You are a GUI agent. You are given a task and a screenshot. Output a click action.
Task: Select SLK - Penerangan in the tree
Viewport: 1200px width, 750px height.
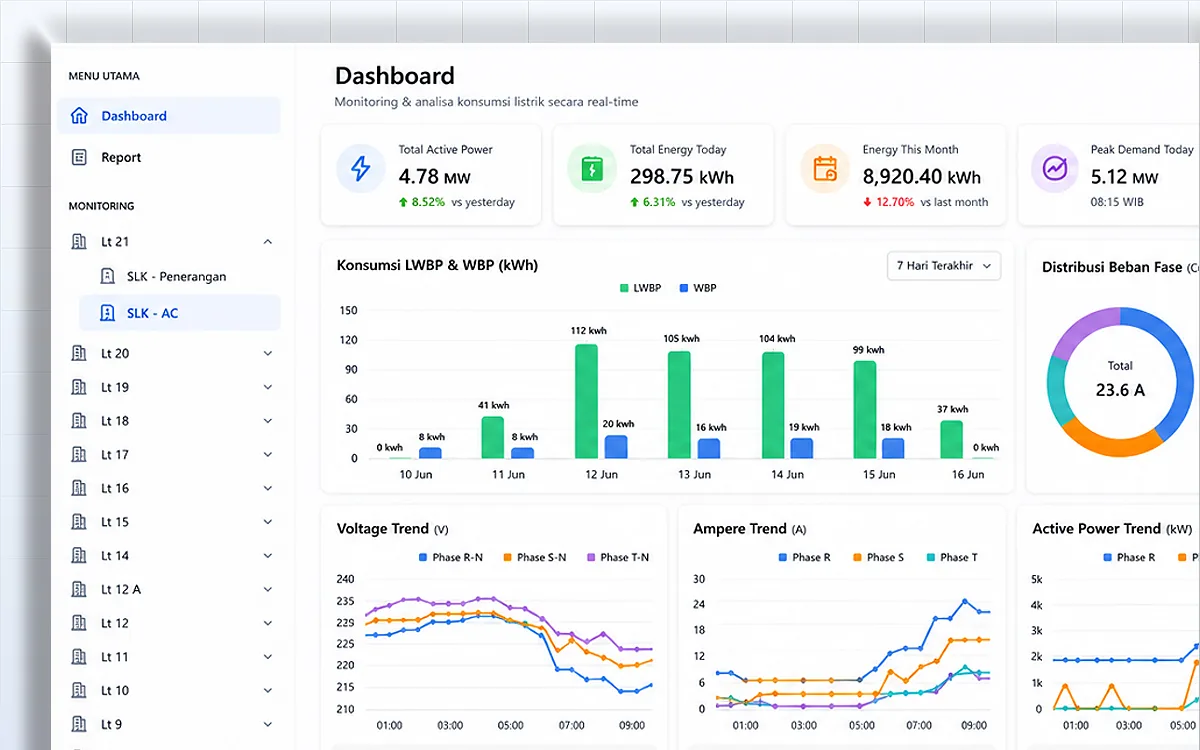point(180,276)
